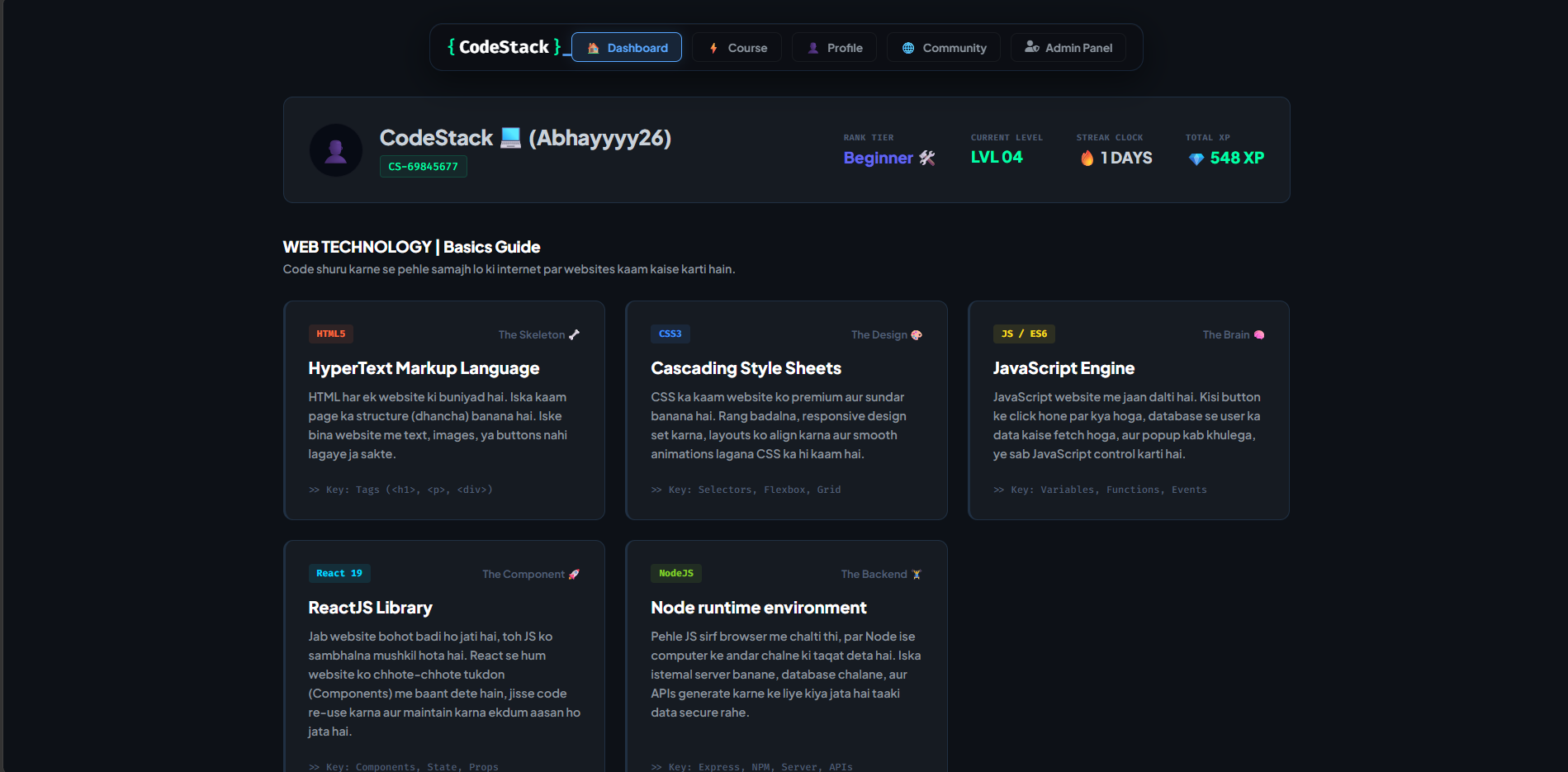Click the home icon in the Dashboard tab
Viewport: 1568px width, 772px height.
pyautogui.click(x=593, y=48)
